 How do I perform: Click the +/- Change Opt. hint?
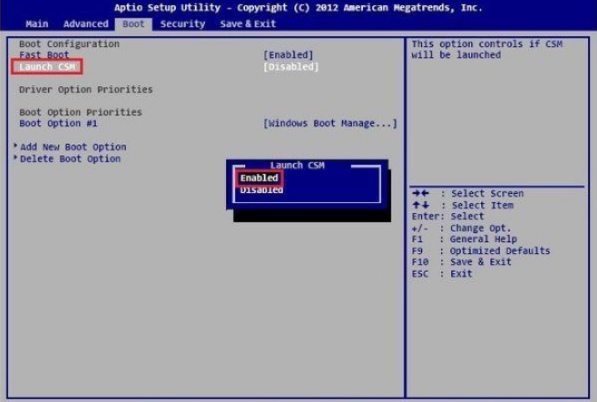461,228
